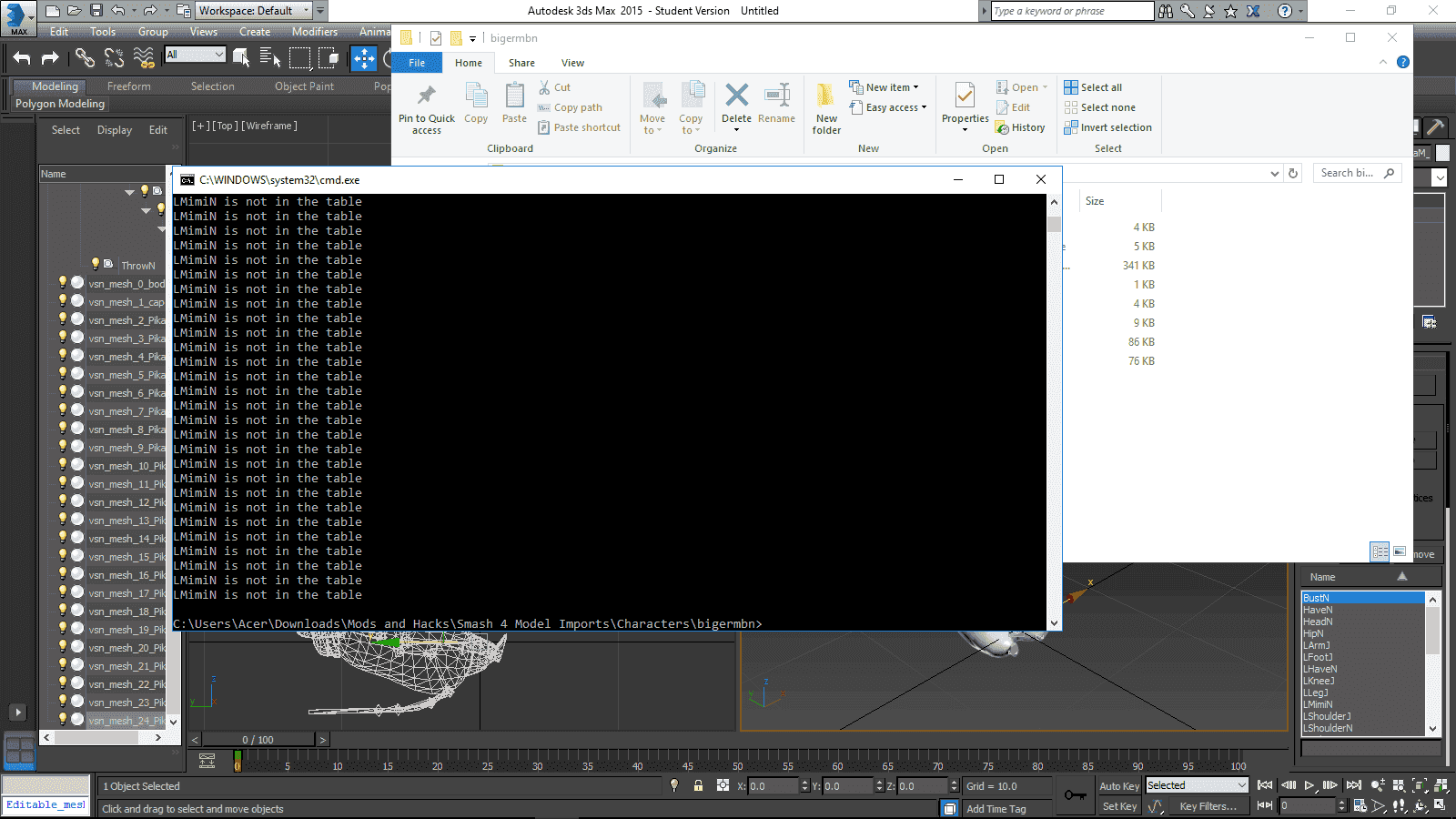Screen dimensions: 1456x819
Task: Switch to the View tab in Explorer
Action: click(572, 63)
